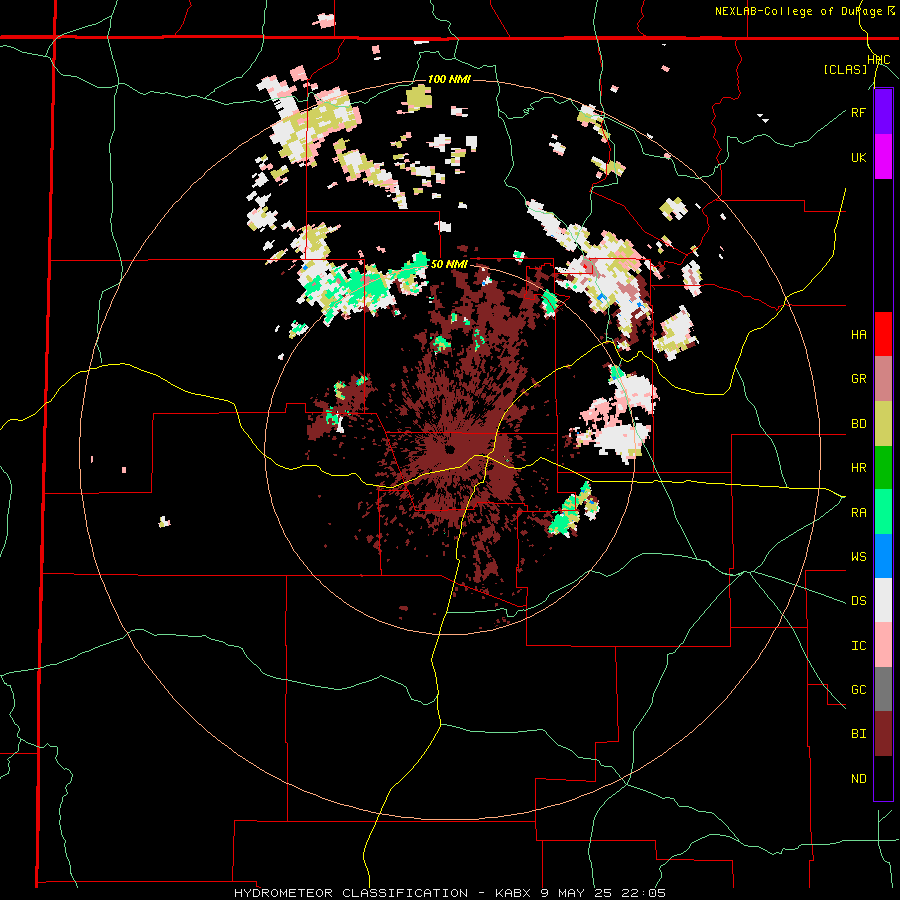The width and height of the screenshot is (900, 900).
Task: Click the 'BI' legend label
Action: tap(858, 734)
